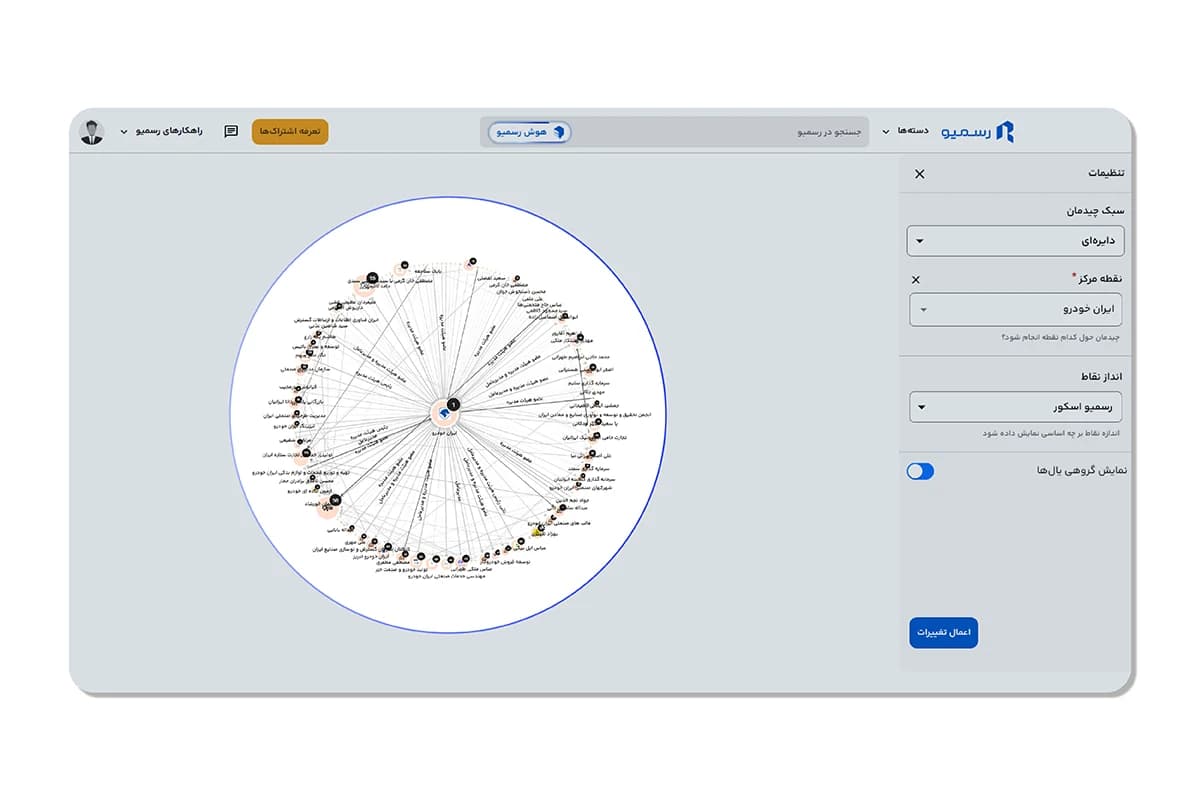The width and height of the screenshot is (1200, 800).
Task: Open the هوش رسمیو AI button
Action: (529, 132)
